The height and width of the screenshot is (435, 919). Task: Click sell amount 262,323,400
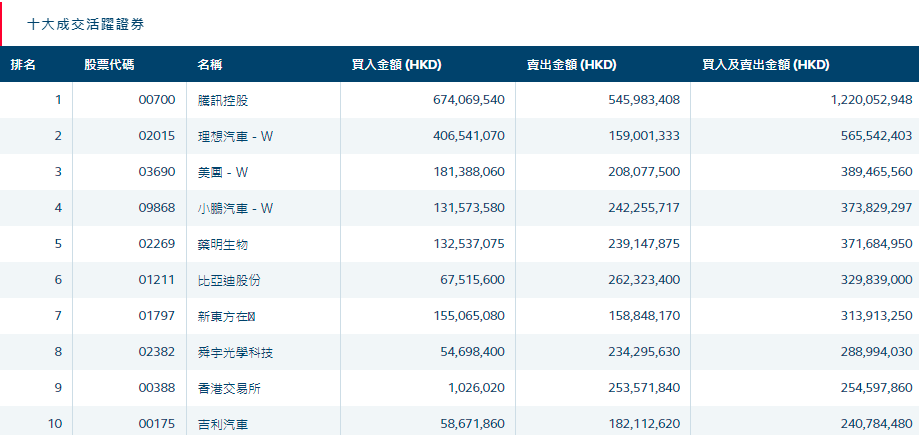[x=644, y=280]
